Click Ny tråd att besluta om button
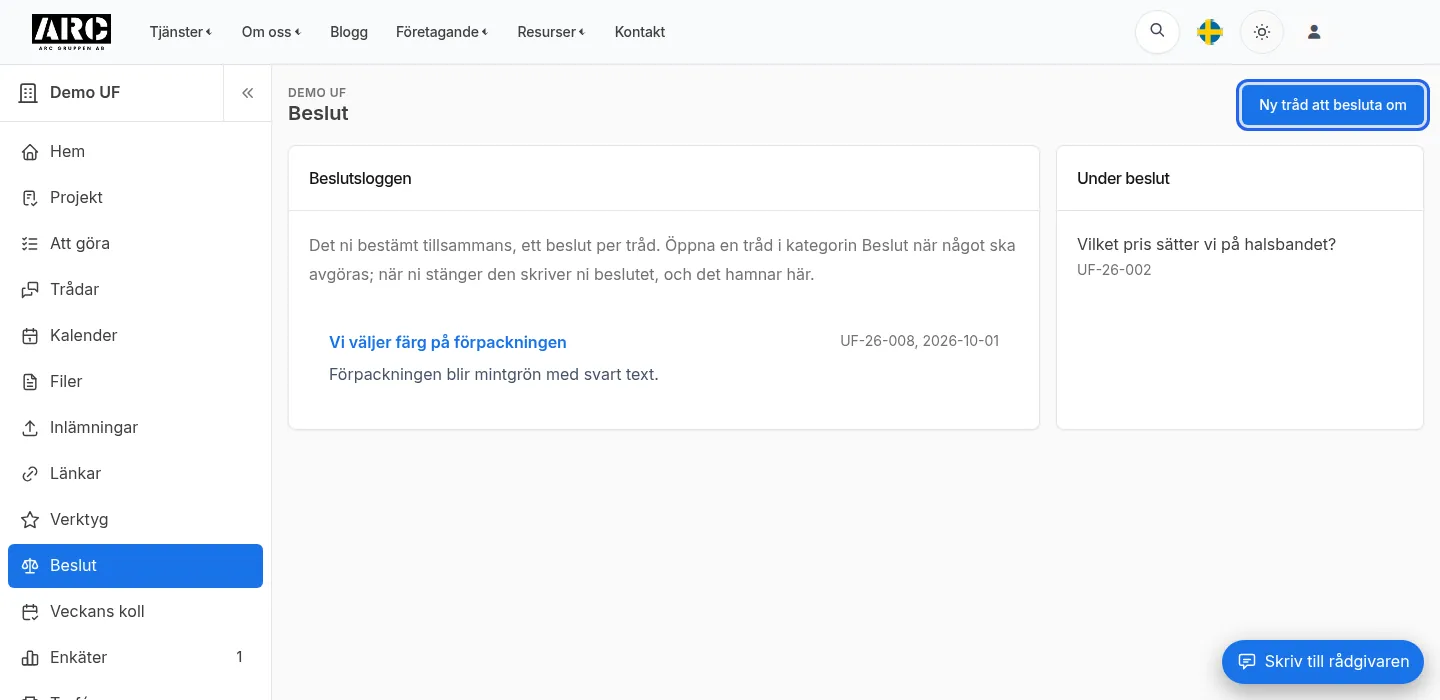 [x=1332, y=105]
